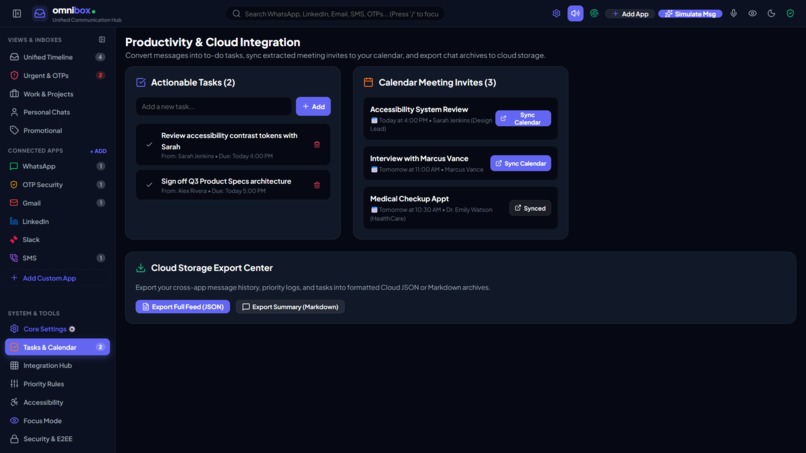Click the omnibox inbox logo icon
Screen dimensions: 806x453
click(x=40, y=14)
